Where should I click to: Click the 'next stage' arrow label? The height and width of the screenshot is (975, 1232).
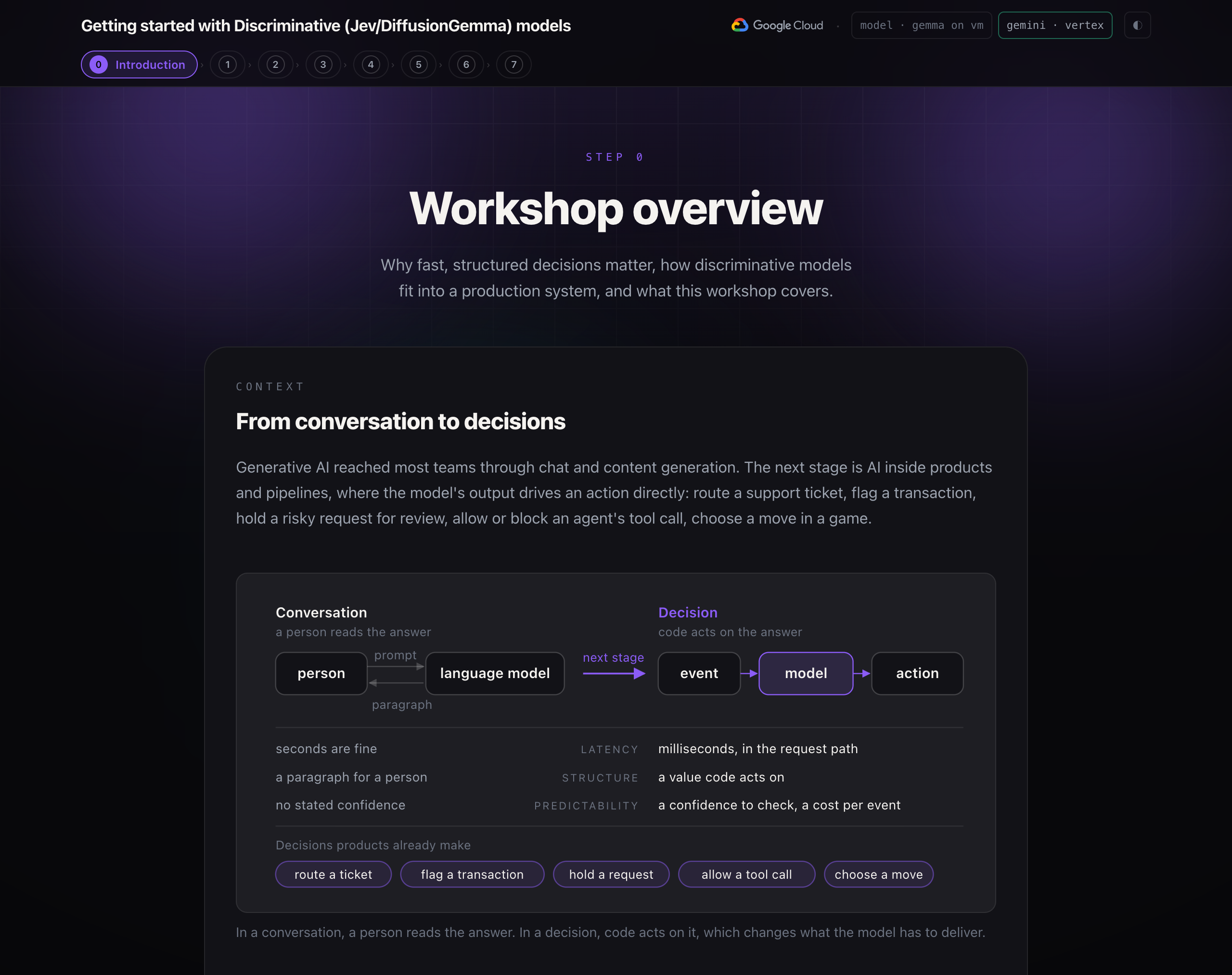tap(613, 657)
